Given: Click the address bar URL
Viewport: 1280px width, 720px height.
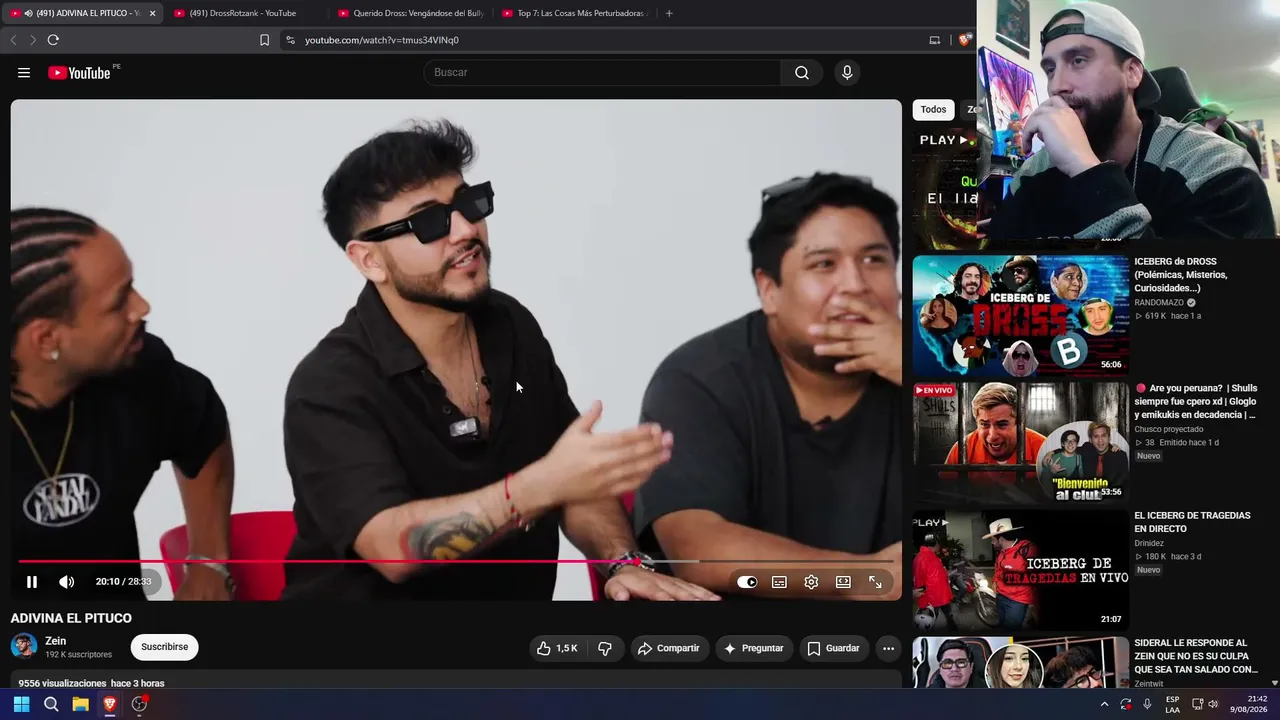Looking at the screenshot, I should point(382,40).
